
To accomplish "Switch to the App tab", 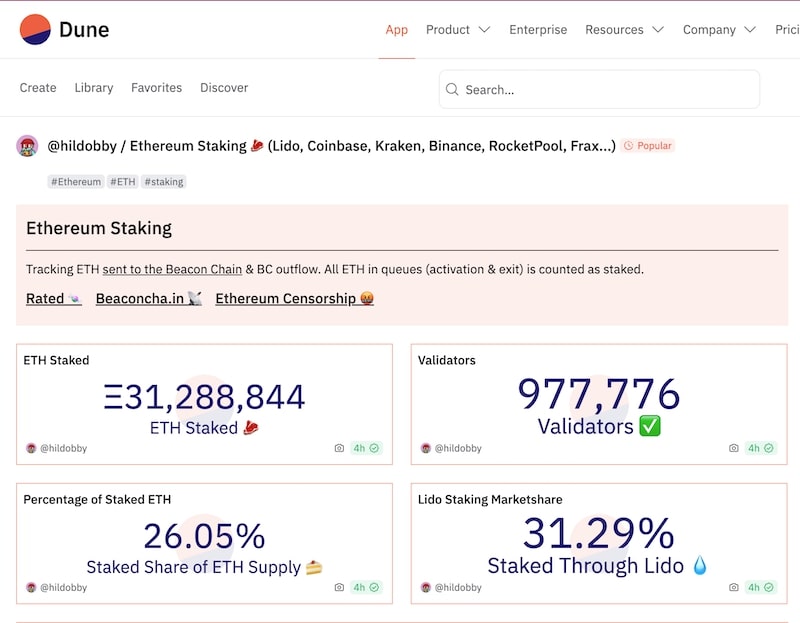I will pos(396,30).
